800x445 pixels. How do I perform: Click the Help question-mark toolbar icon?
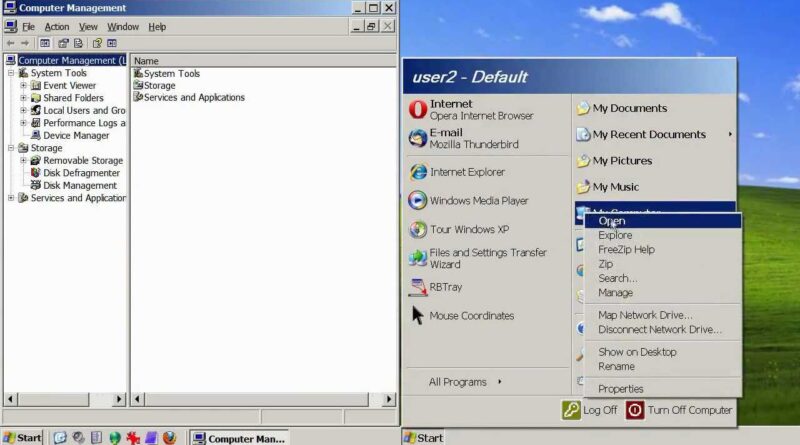(x=97, y=43)
